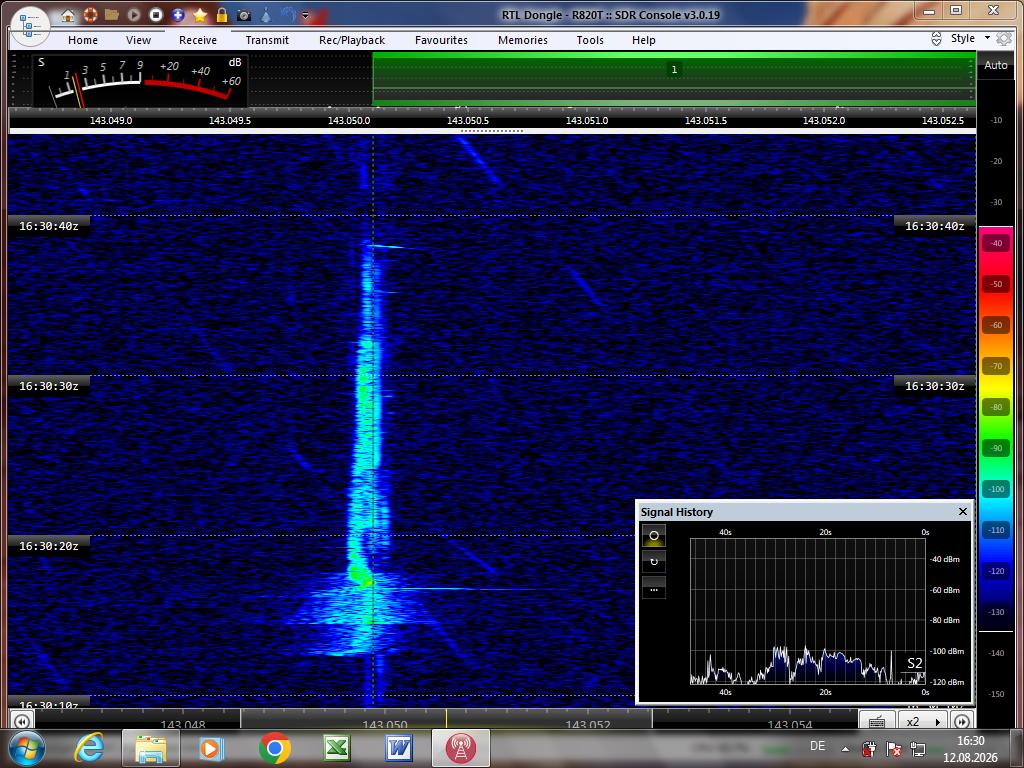Open the Rec/Playback ribbon tab
Viewport: 1024px width, 768px height.
click(x=352, y=40)
